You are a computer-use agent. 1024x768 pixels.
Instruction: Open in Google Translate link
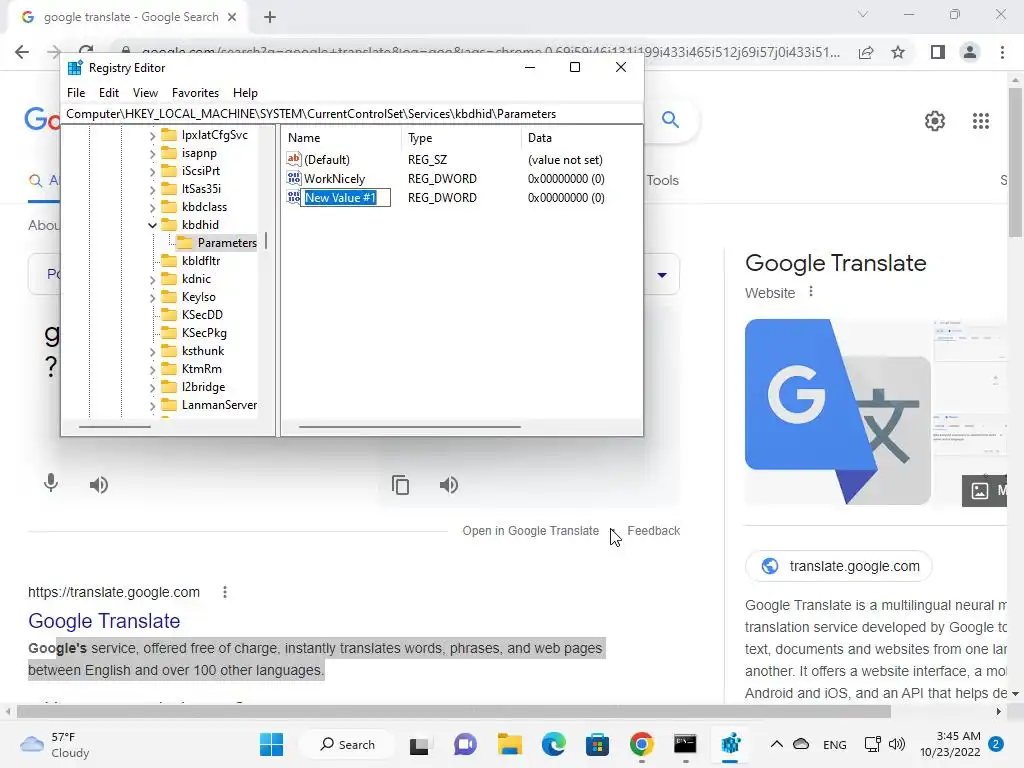click(x=530, y=531)
